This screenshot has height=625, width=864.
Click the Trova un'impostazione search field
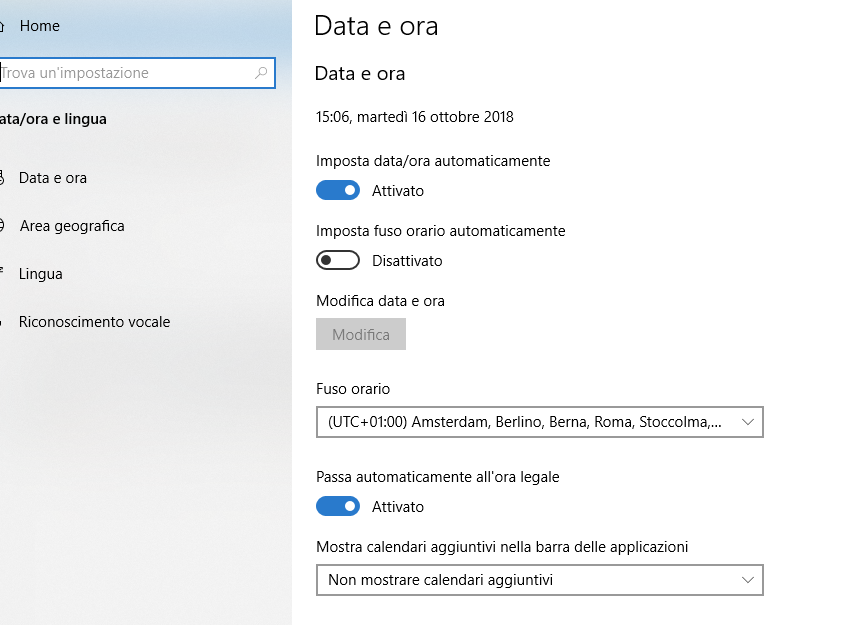(x=137, y=73)
